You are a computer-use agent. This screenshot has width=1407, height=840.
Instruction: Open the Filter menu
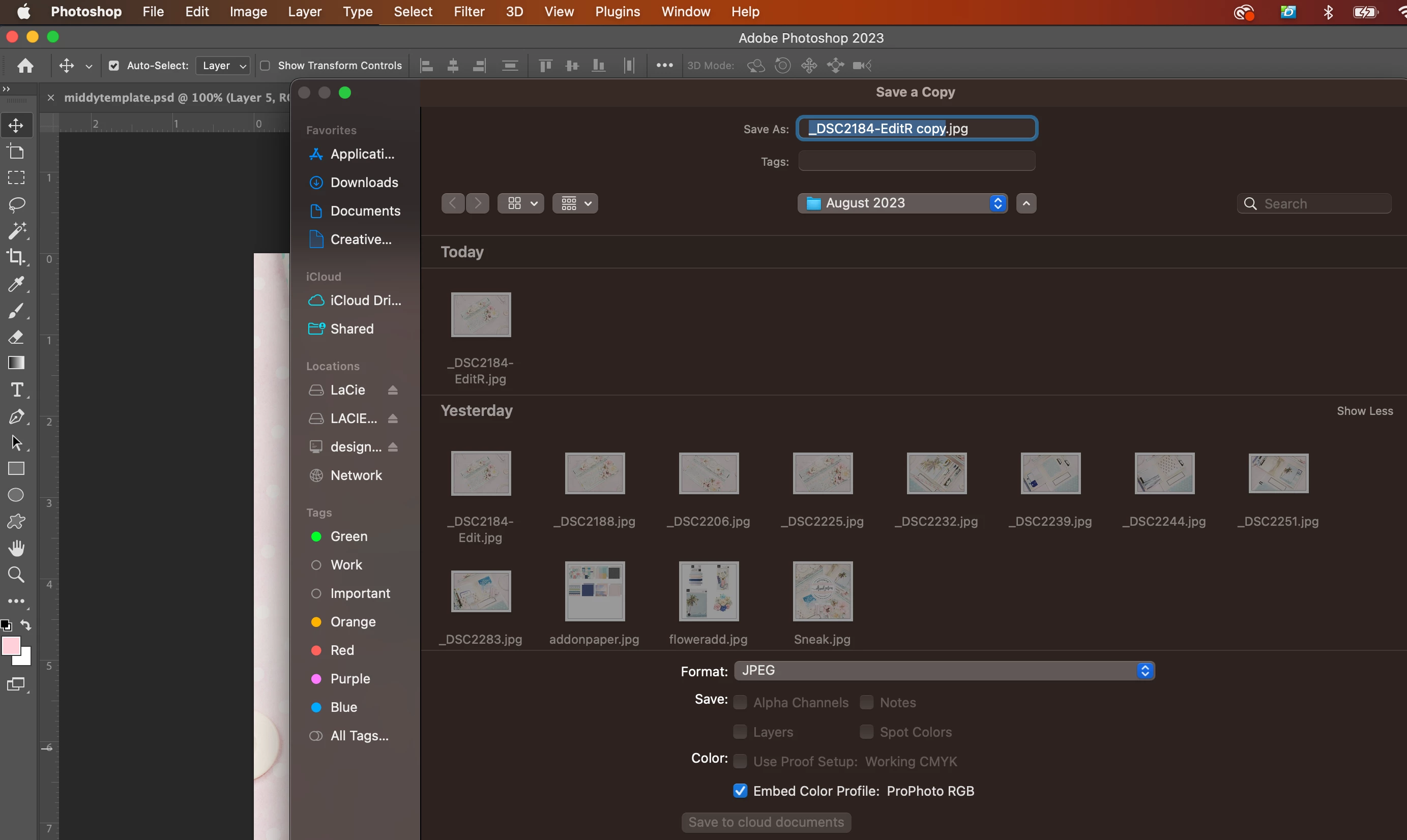tap(469, 12)
